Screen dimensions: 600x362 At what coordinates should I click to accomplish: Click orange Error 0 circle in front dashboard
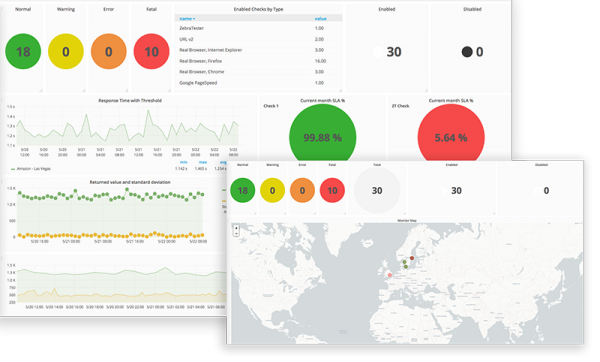point(302,190)
